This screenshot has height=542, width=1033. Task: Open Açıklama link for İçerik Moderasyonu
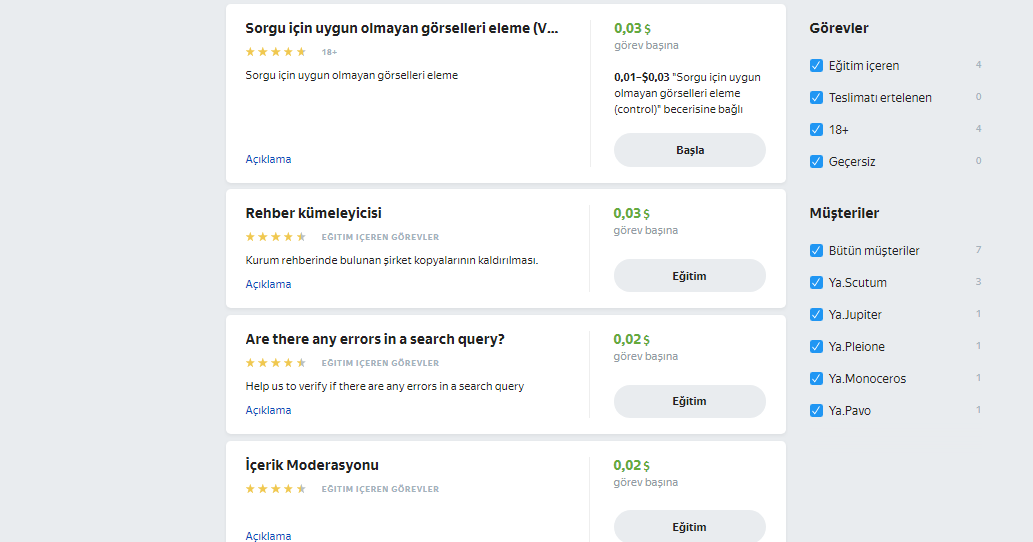point(268,536)
